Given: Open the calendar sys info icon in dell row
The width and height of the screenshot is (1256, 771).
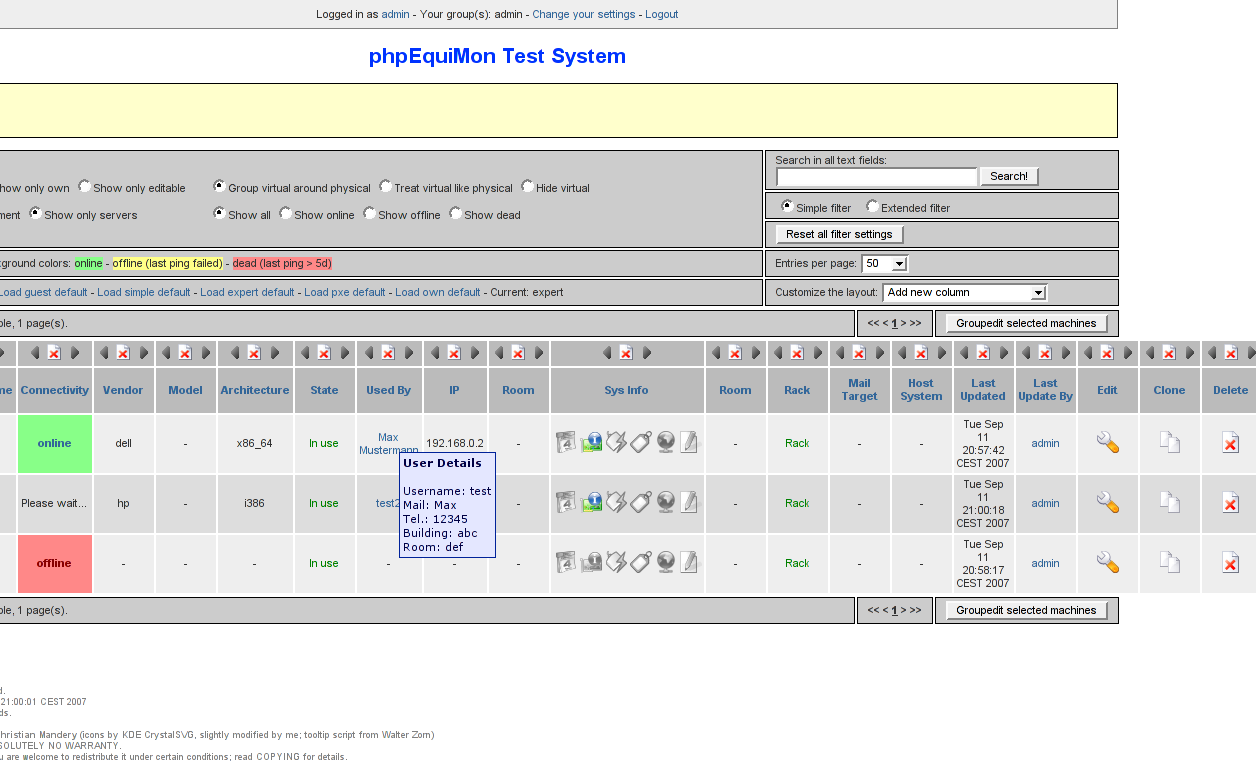Looking at the screenshot, I should pyautogui.click(x=566, y=443).
